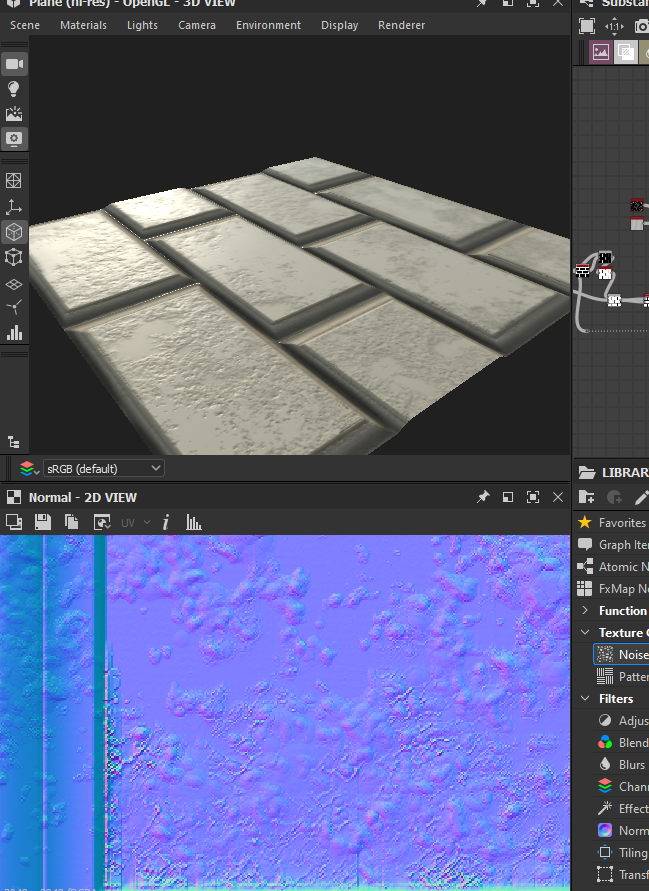Click the copy pages icon in the 2D View toolbar

[x=72, y=522]
